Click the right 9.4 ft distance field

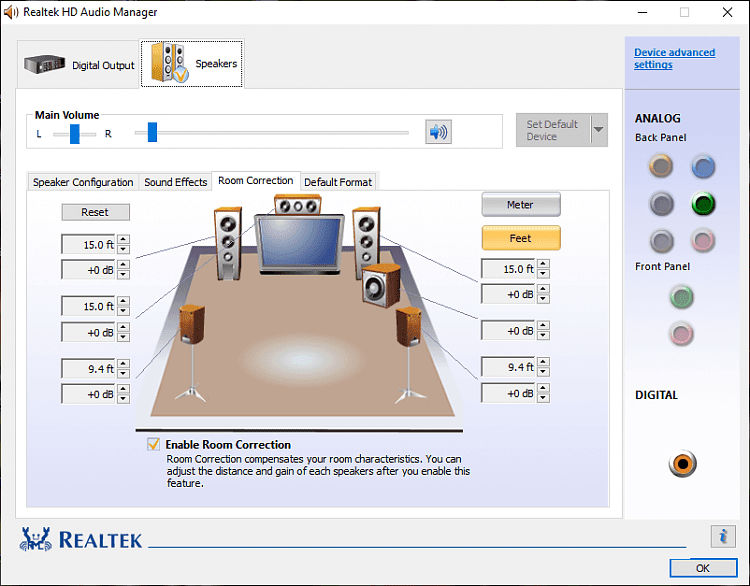pyautogui.click(x=508, y=367)
